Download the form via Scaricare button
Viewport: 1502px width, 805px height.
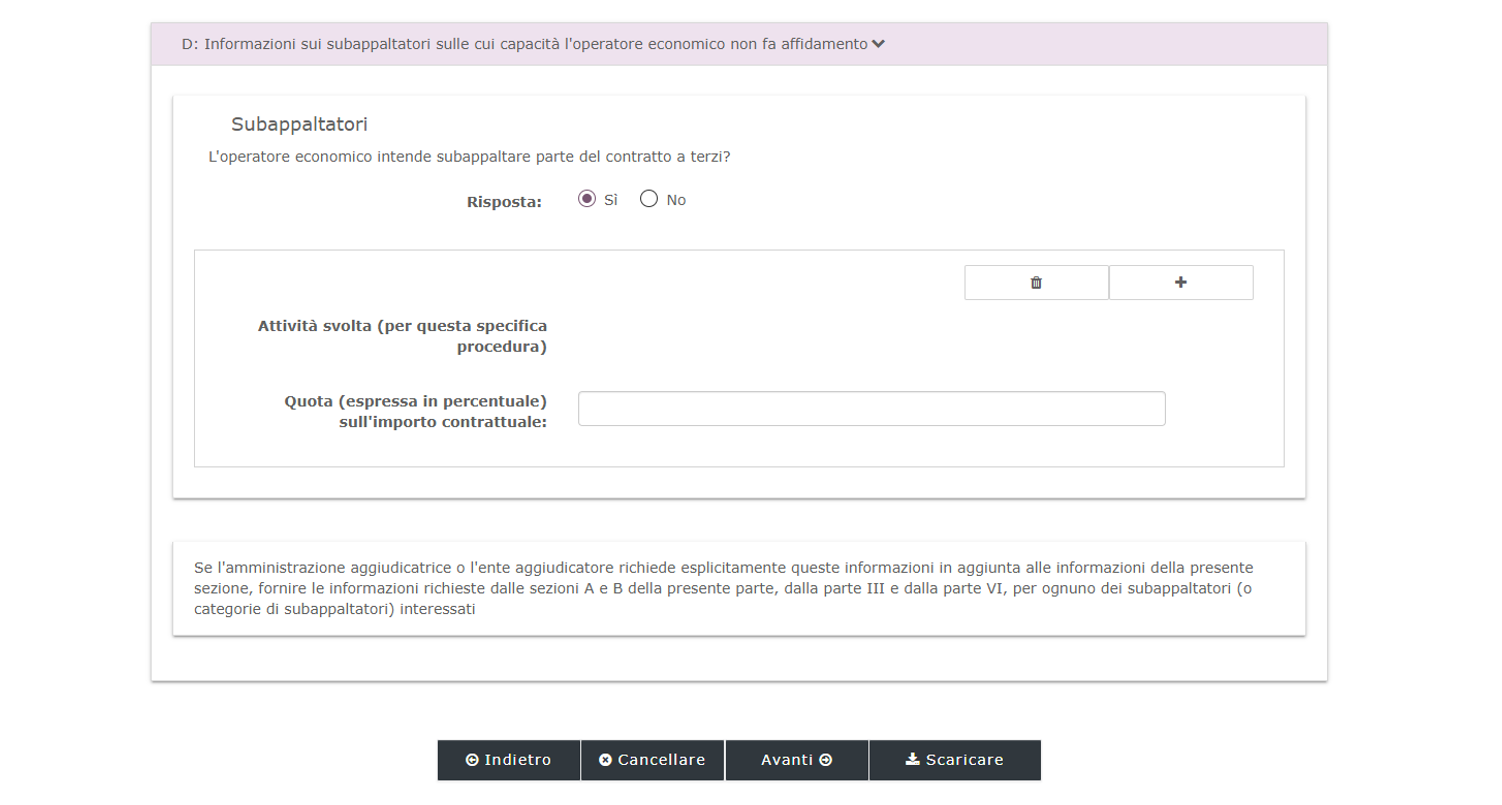point(955,760)
